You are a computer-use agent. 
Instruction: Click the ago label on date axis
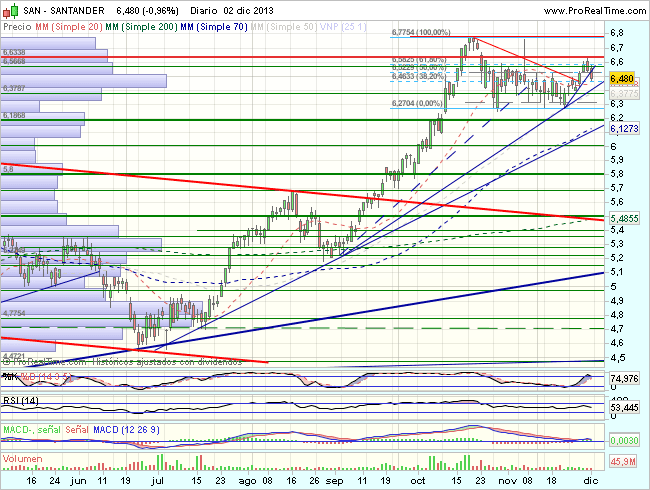pos(247,481)
